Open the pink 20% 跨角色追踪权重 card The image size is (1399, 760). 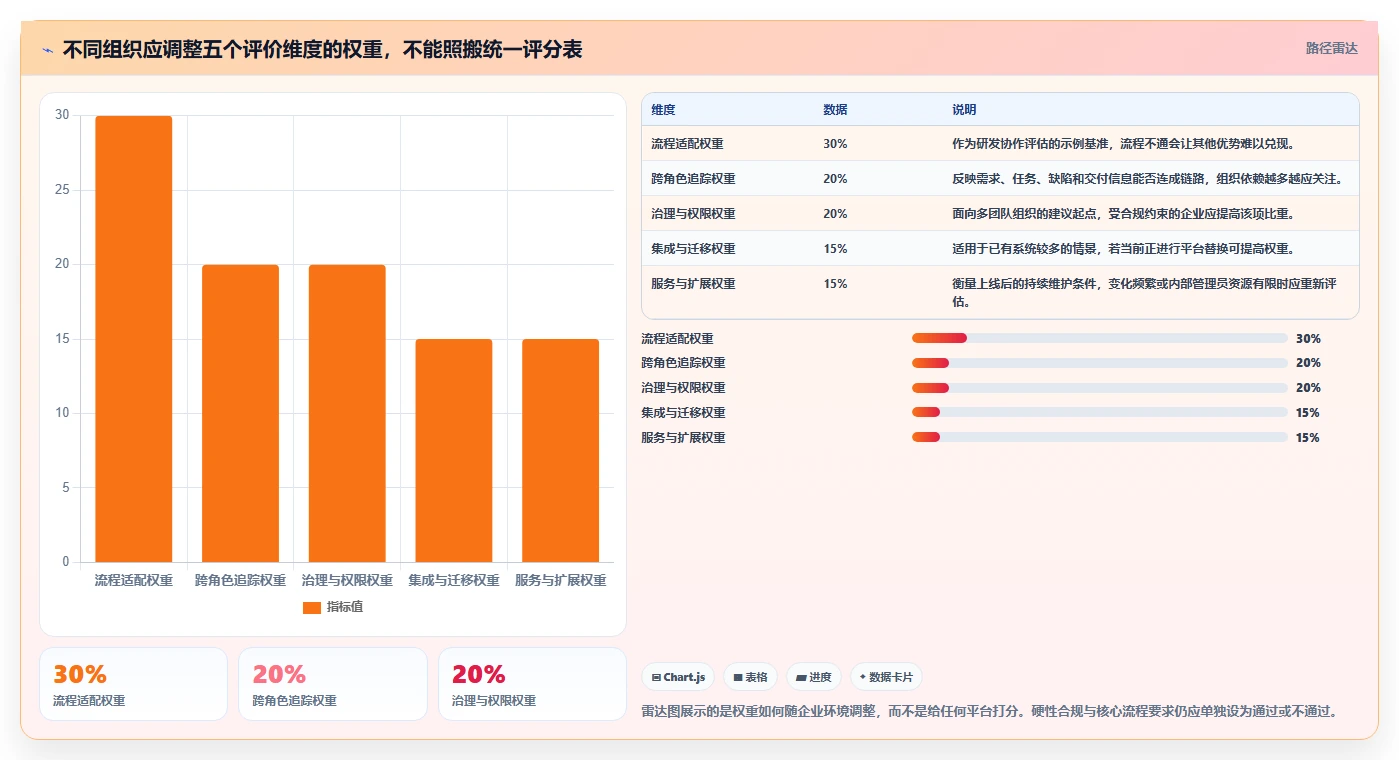(x=332, y=684)
